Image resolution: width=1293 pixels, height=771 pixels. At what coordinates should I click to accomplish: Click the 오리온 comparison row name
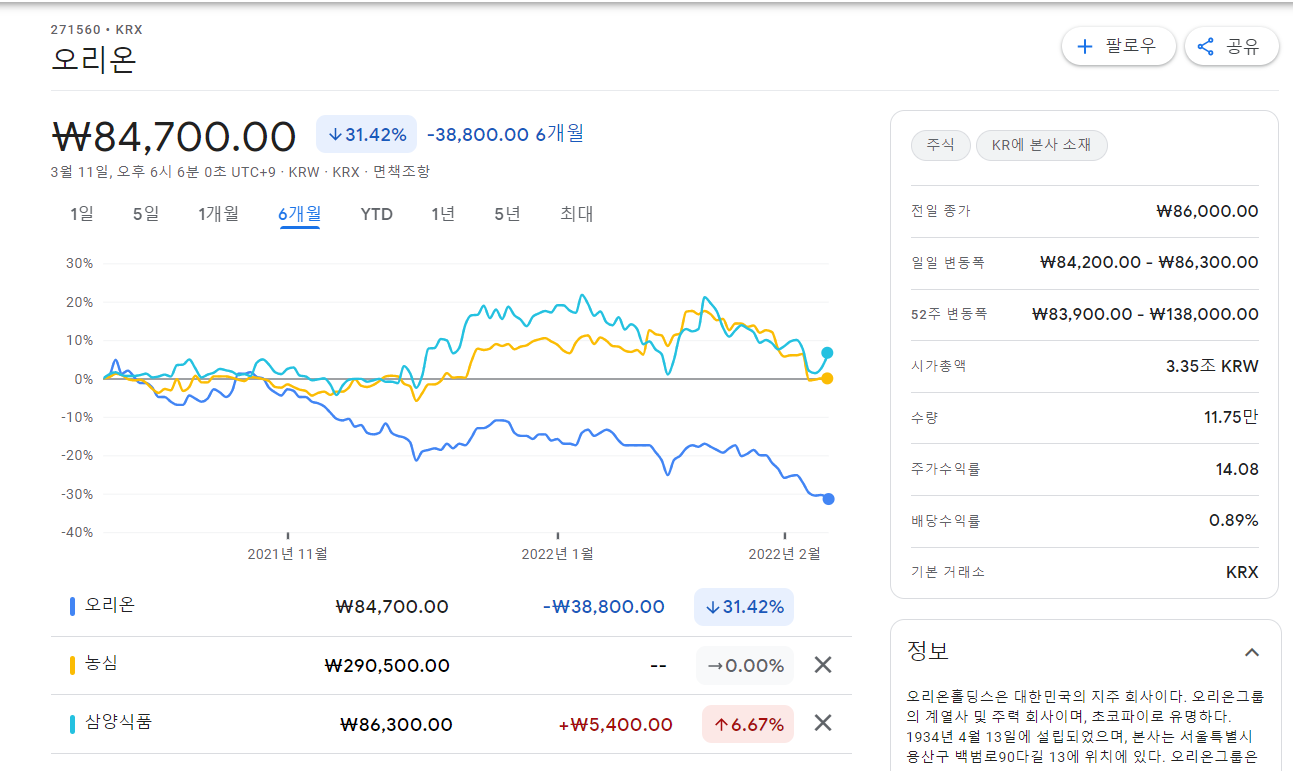pyautogui.click(x=110, y=605)
